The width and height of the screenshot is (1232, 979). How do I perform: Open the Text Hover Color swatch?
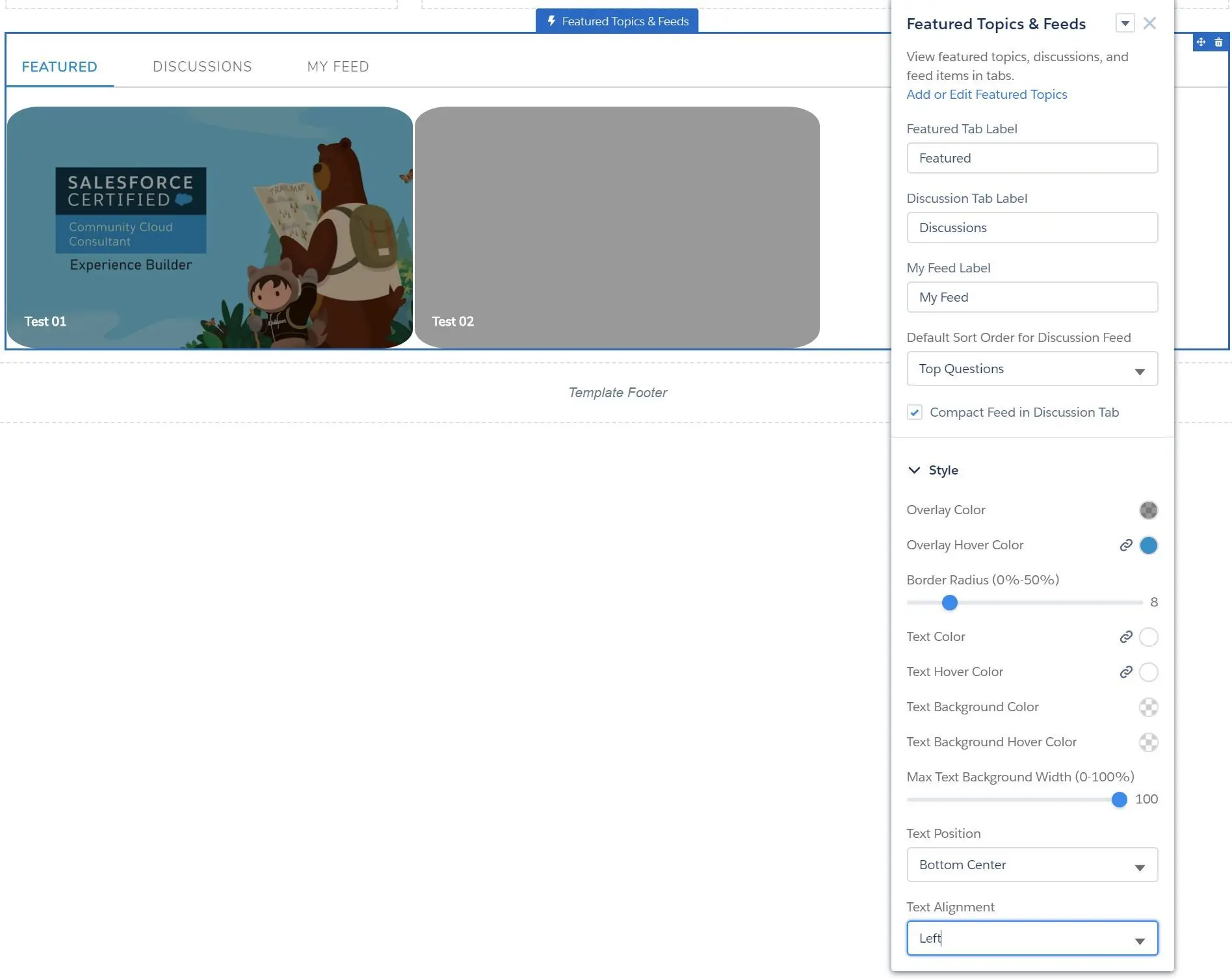[1148, 672]
